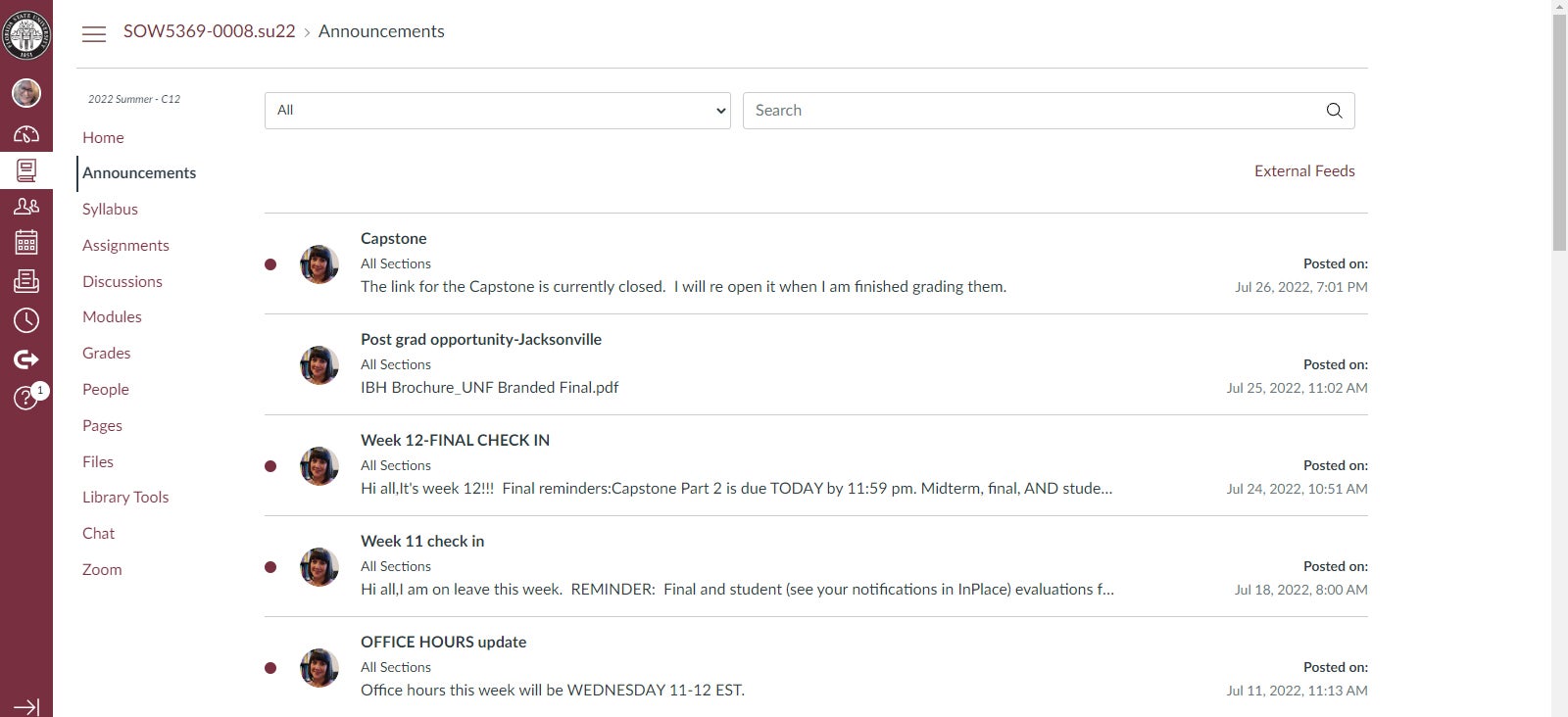Open the Calendar in the sidebar
This screenshot has width=1568, height=717.
pyautogui.click(x=26, y=242)
